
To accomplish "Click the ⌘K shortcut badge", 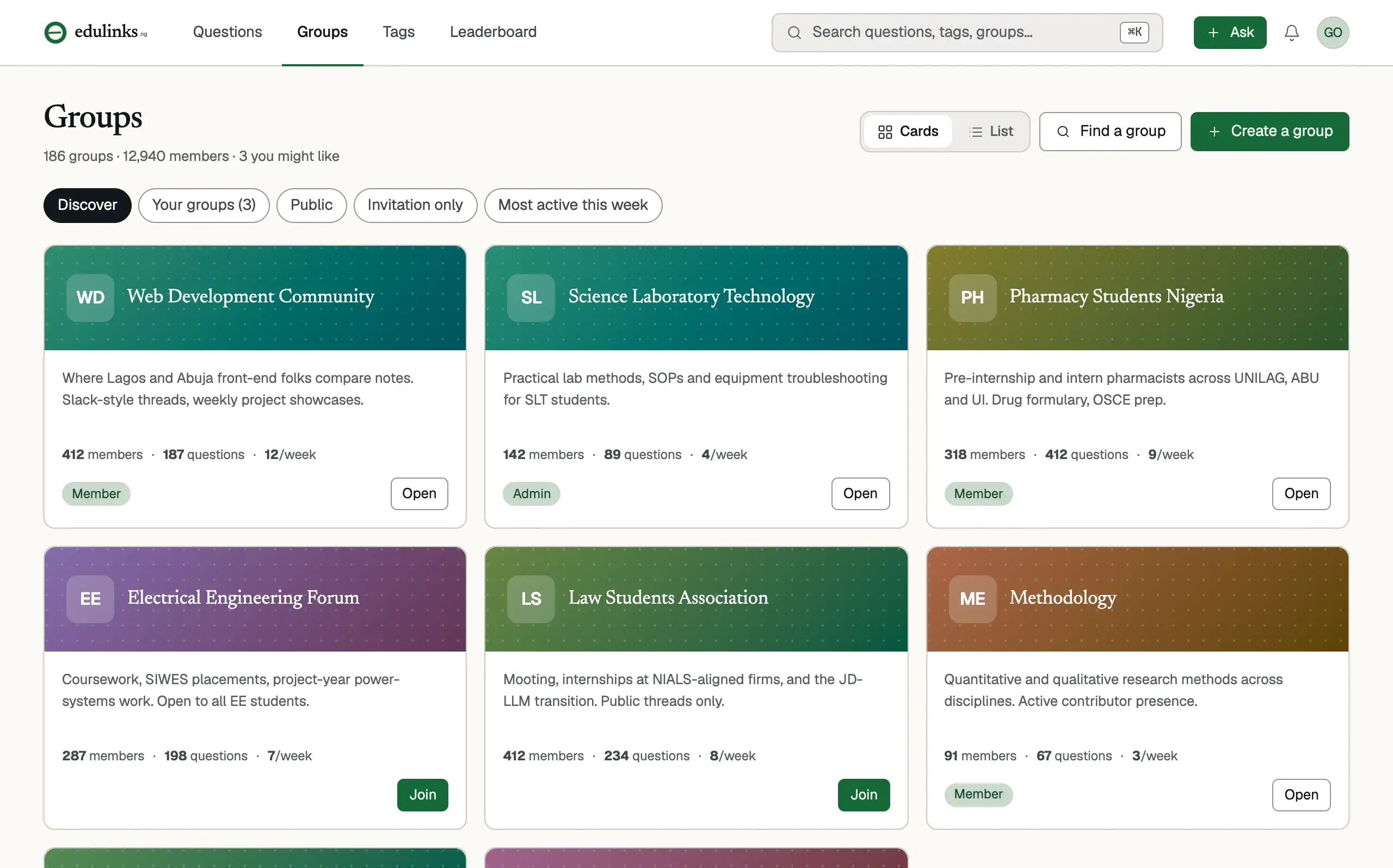I will (x=1134, y=32).
